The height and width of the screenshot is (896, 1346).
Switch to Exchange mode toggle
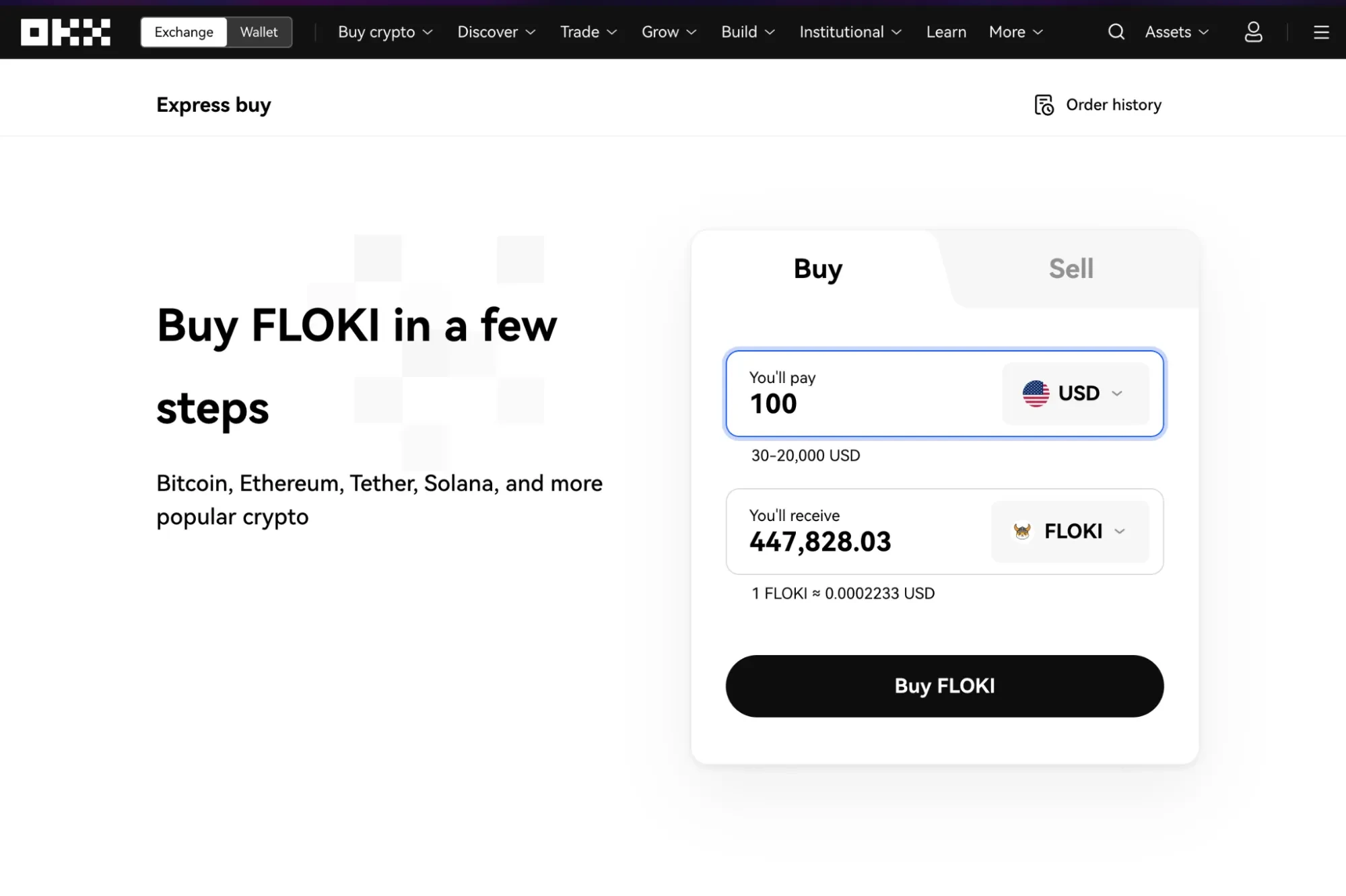tap(183, 32)
